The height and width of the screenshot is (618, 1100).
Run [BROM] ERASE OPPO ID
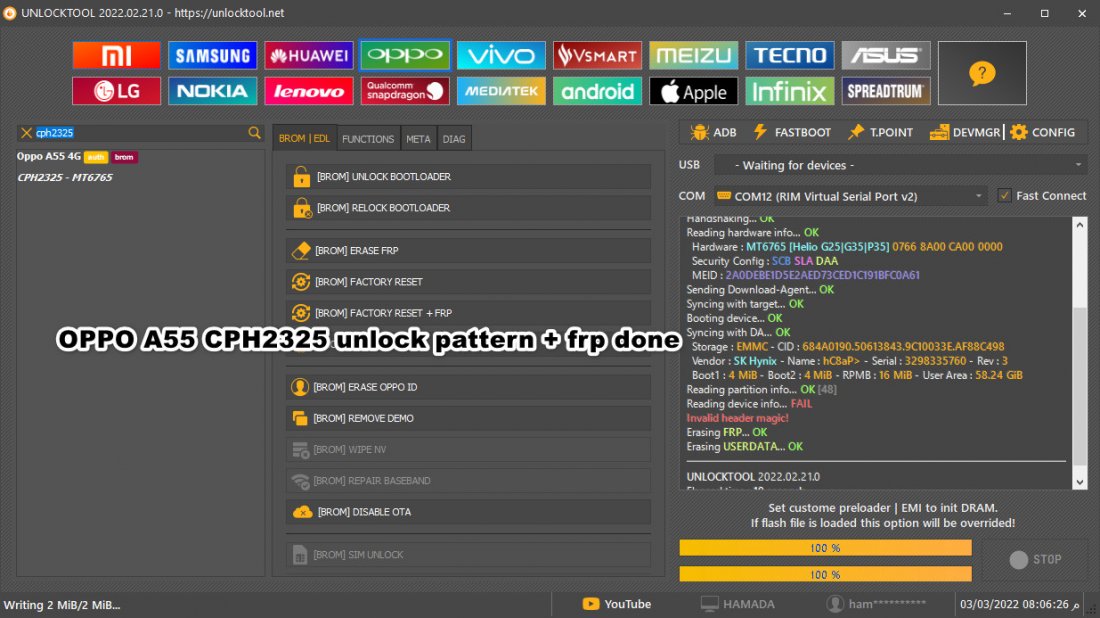coord(468,387)
